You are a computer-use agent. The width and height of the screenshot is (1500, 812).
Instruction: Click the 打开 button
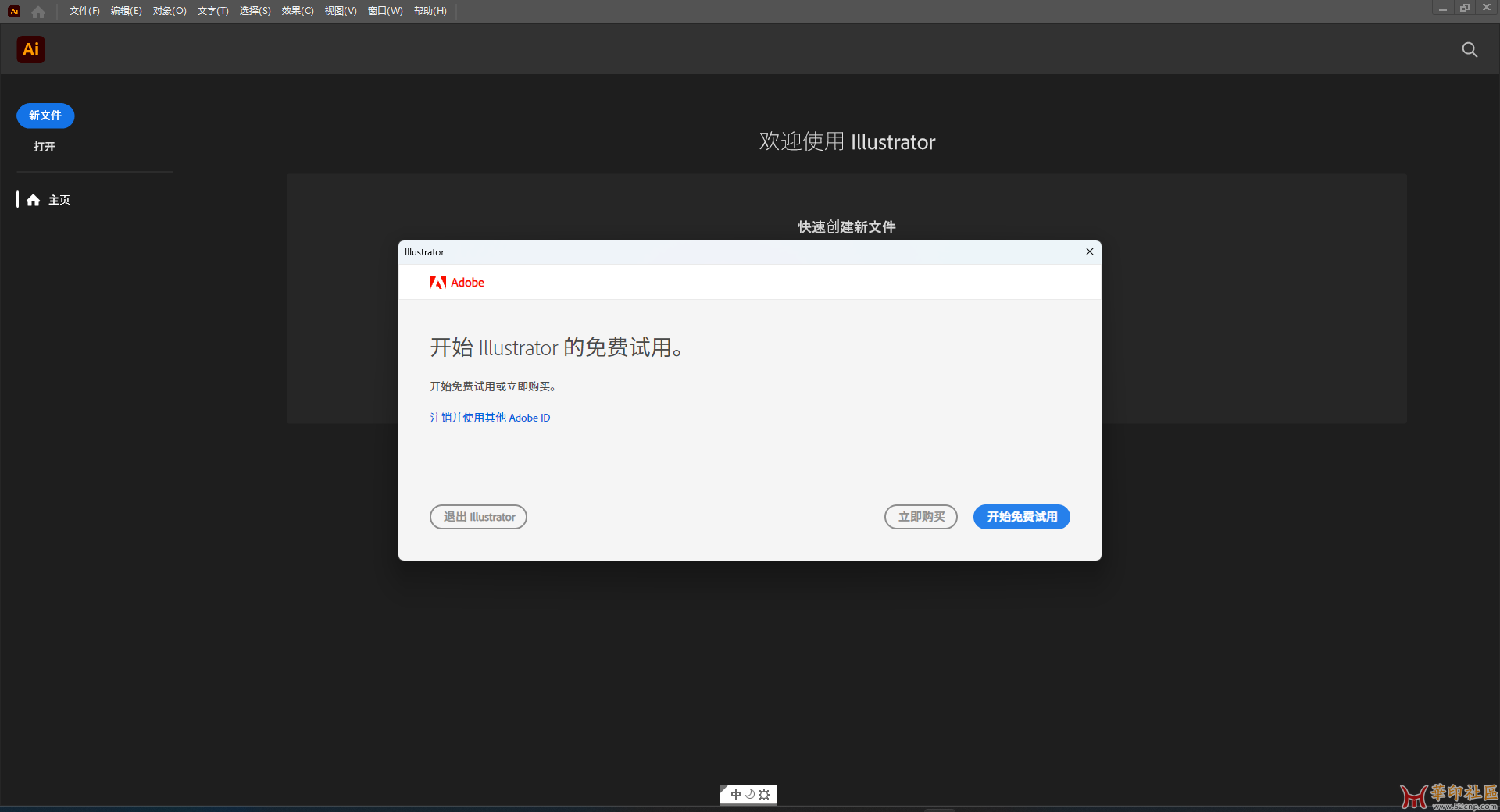click(x=45, y=147)
